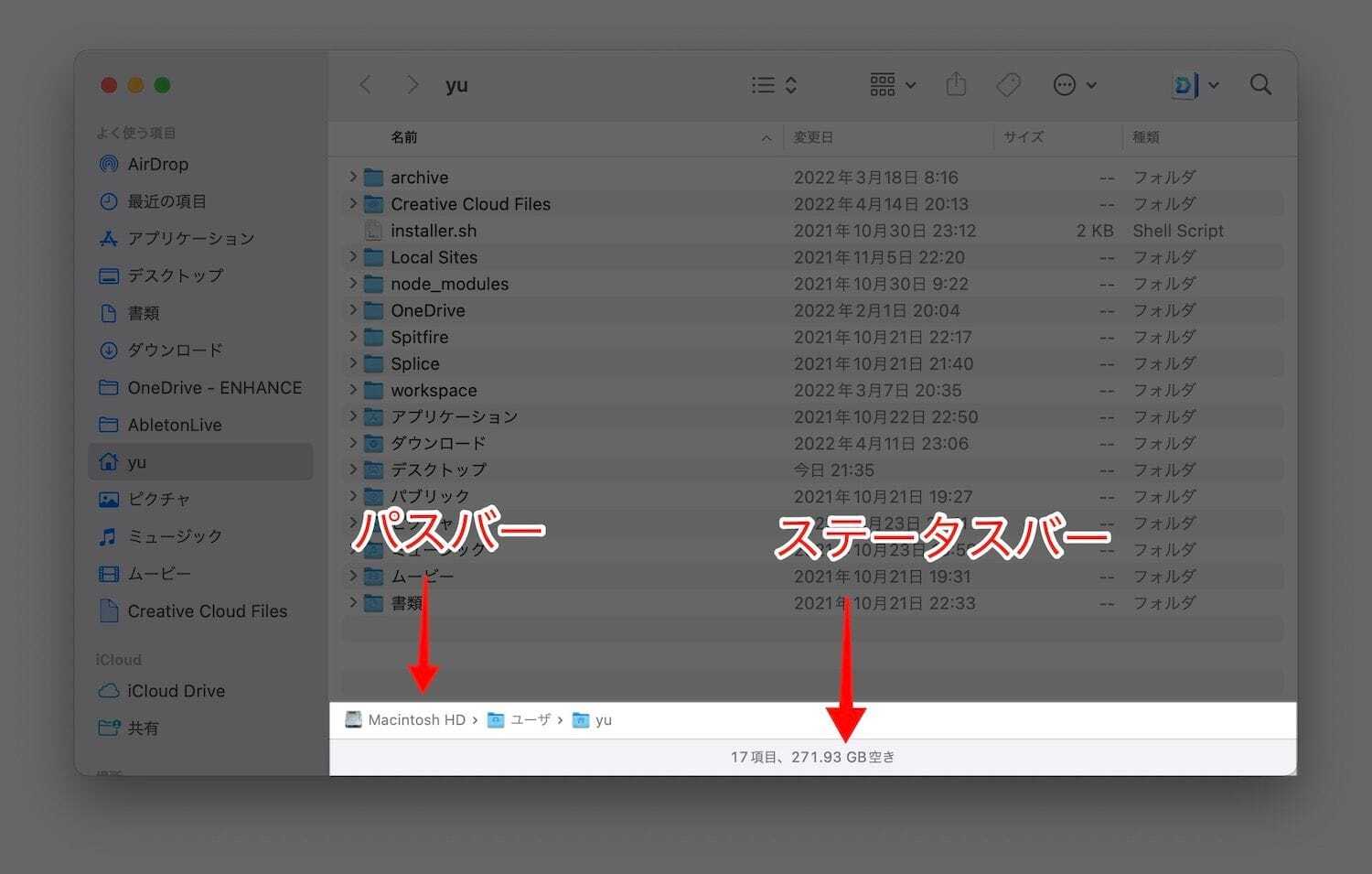This screenshot has height=874, width=1372.
Task: Expand the node_modules folder
Action: pyautogui.click(x=353, y=283)
